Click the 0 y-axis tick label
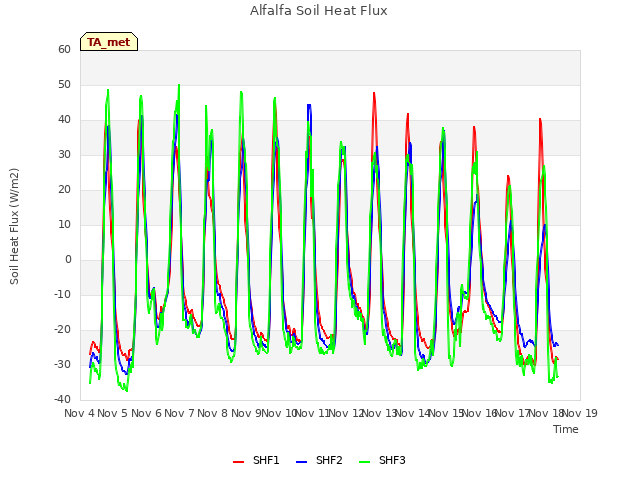 point(68,260)
